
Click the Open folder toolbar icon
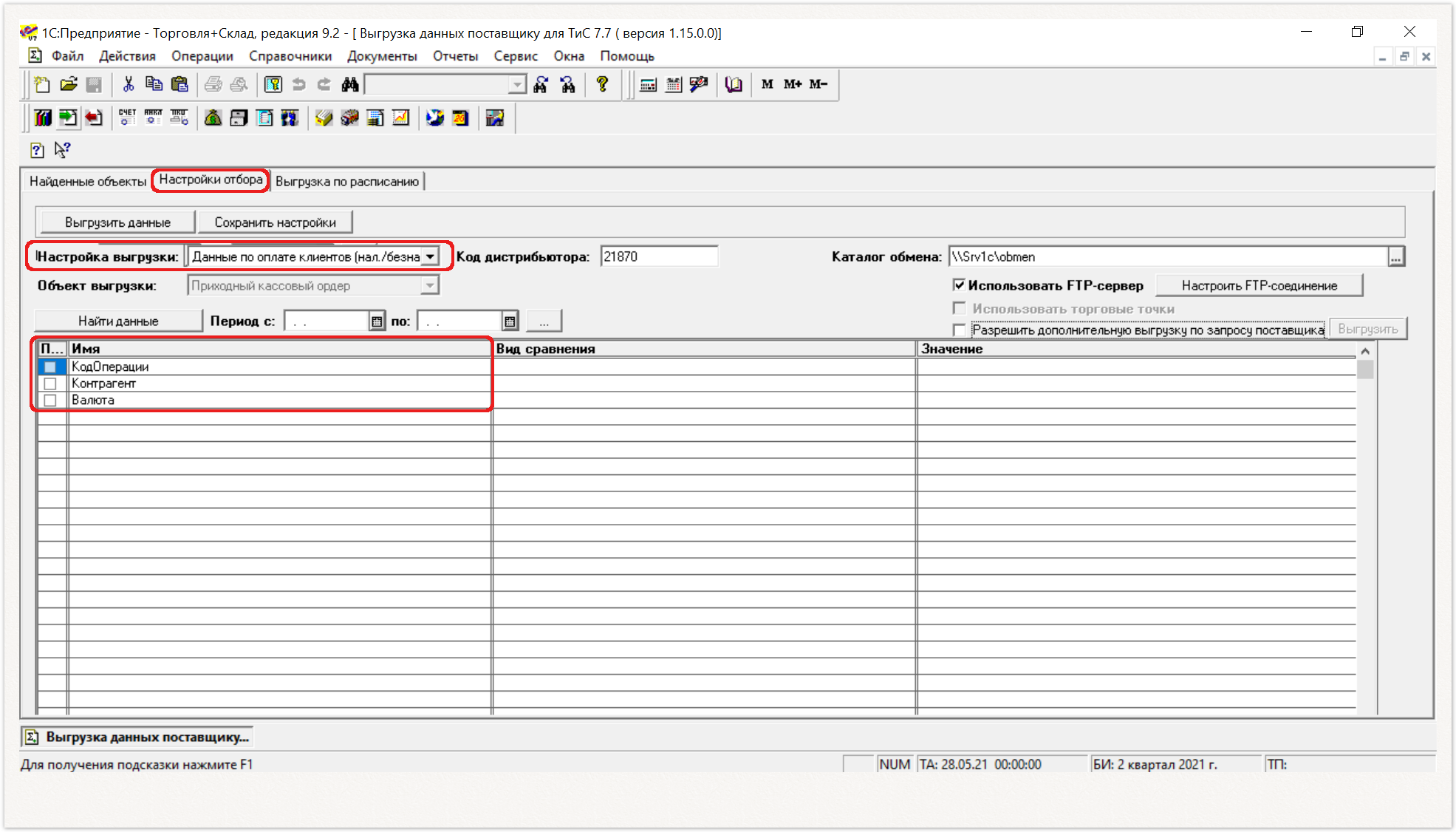click(68, 84)
